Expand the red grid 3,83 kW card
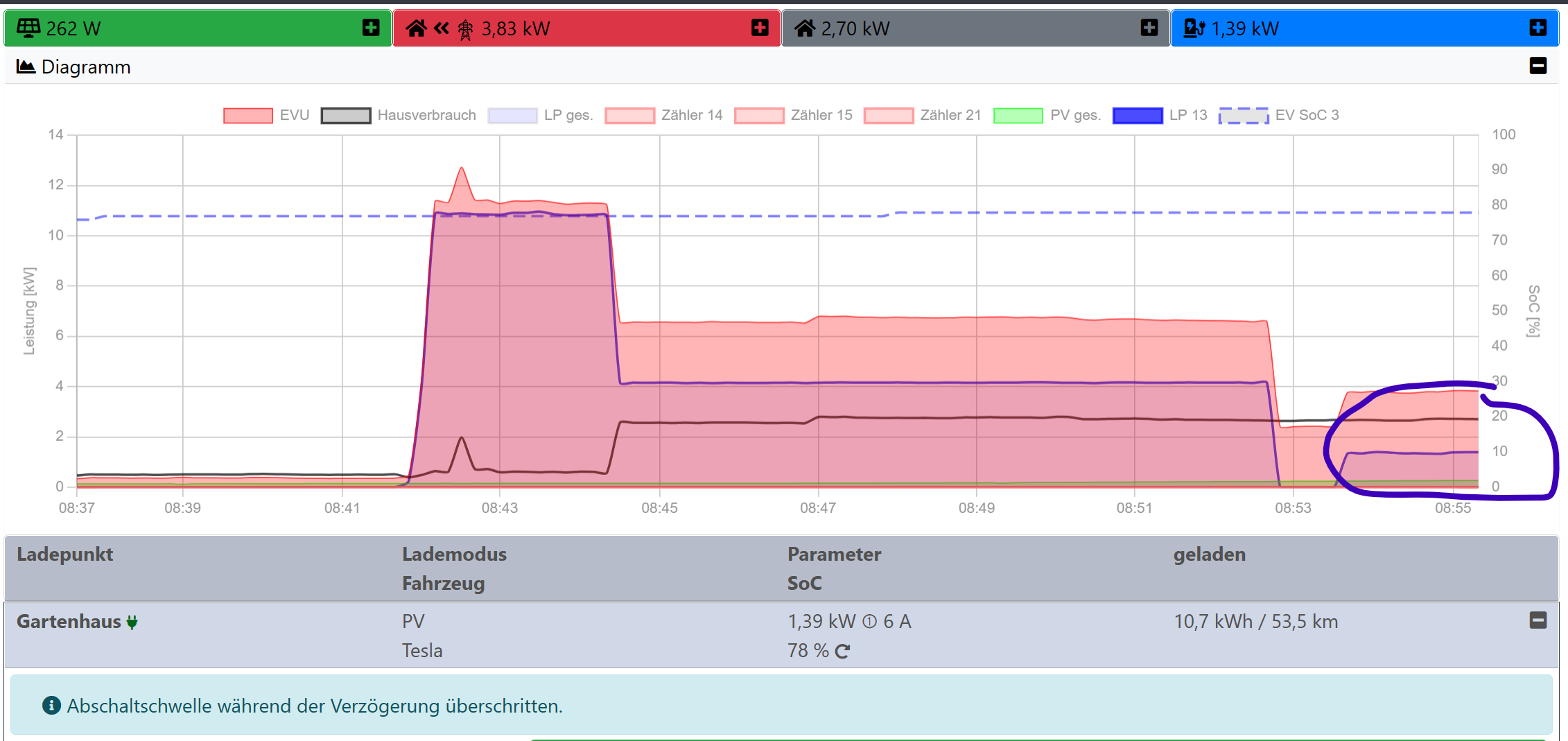The height and width of the screenshot is (741, 1568). [760, 28]
